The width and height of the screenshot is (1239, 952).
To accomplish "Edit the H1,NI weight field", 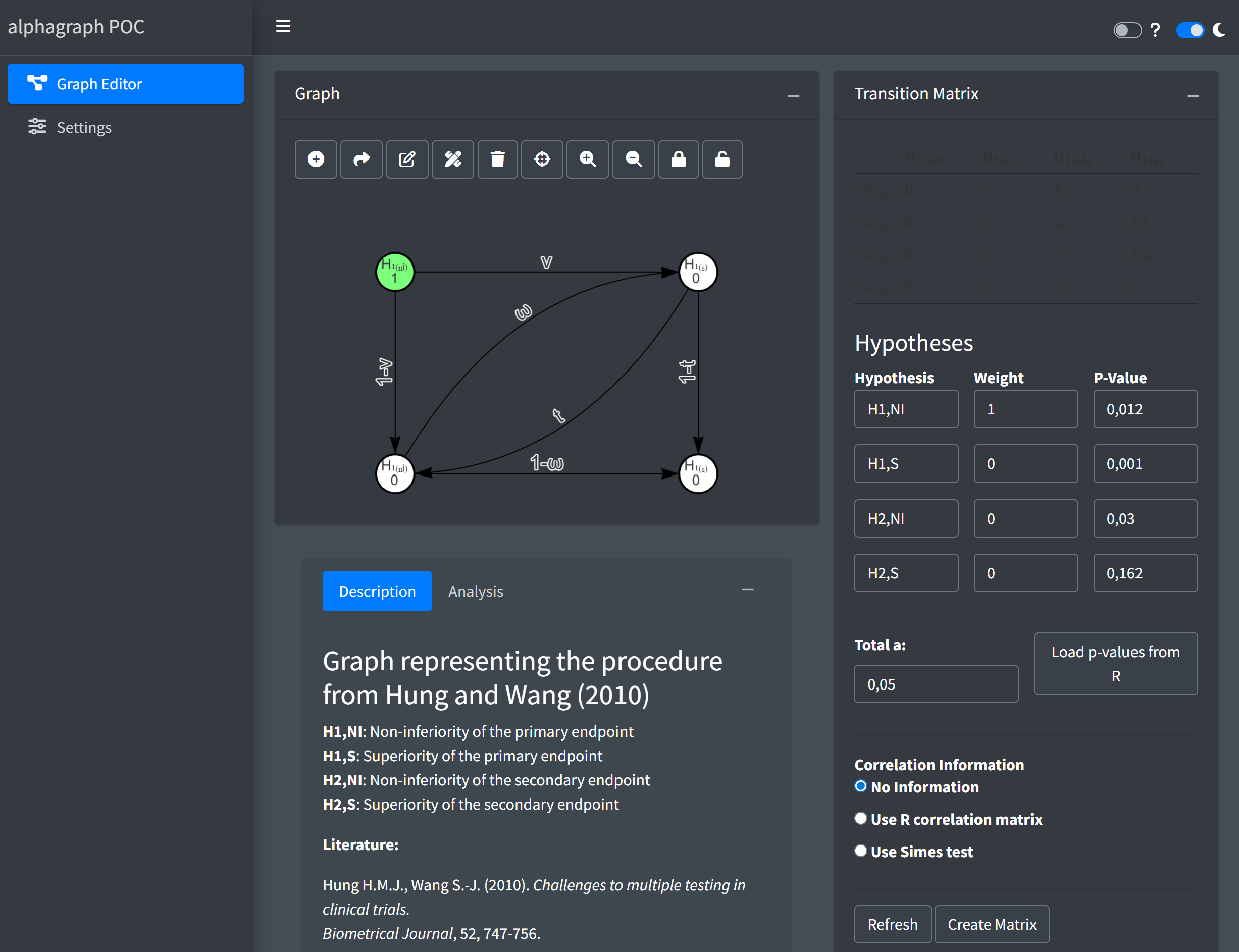I will (1026, 409).
